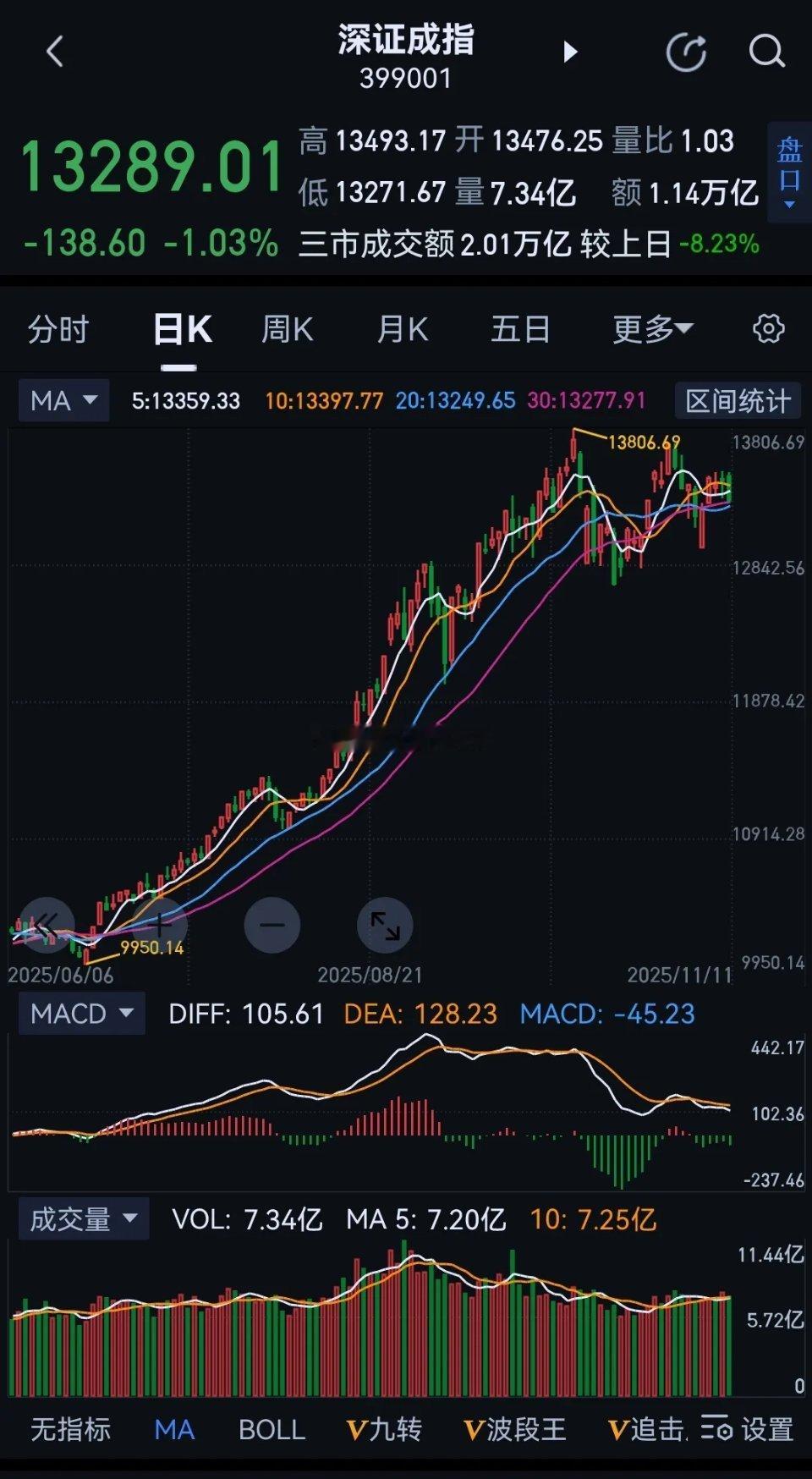Select the 周K tab
Image resolution: width=812 pixels, height=1479 pixels.
(x=288, y=329)
